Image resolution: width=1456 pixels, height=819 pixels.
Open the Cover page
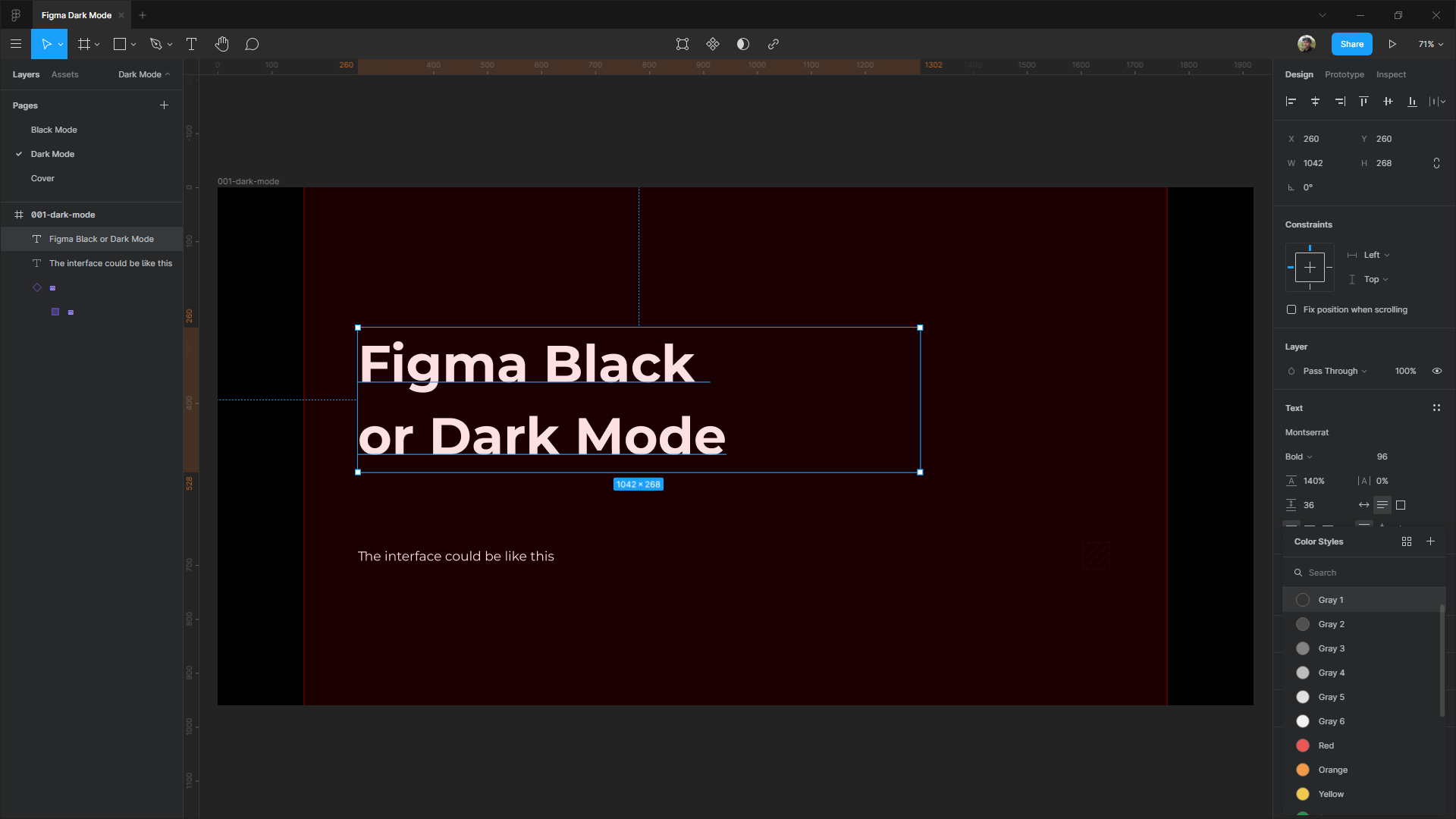[x=42, y=178]
